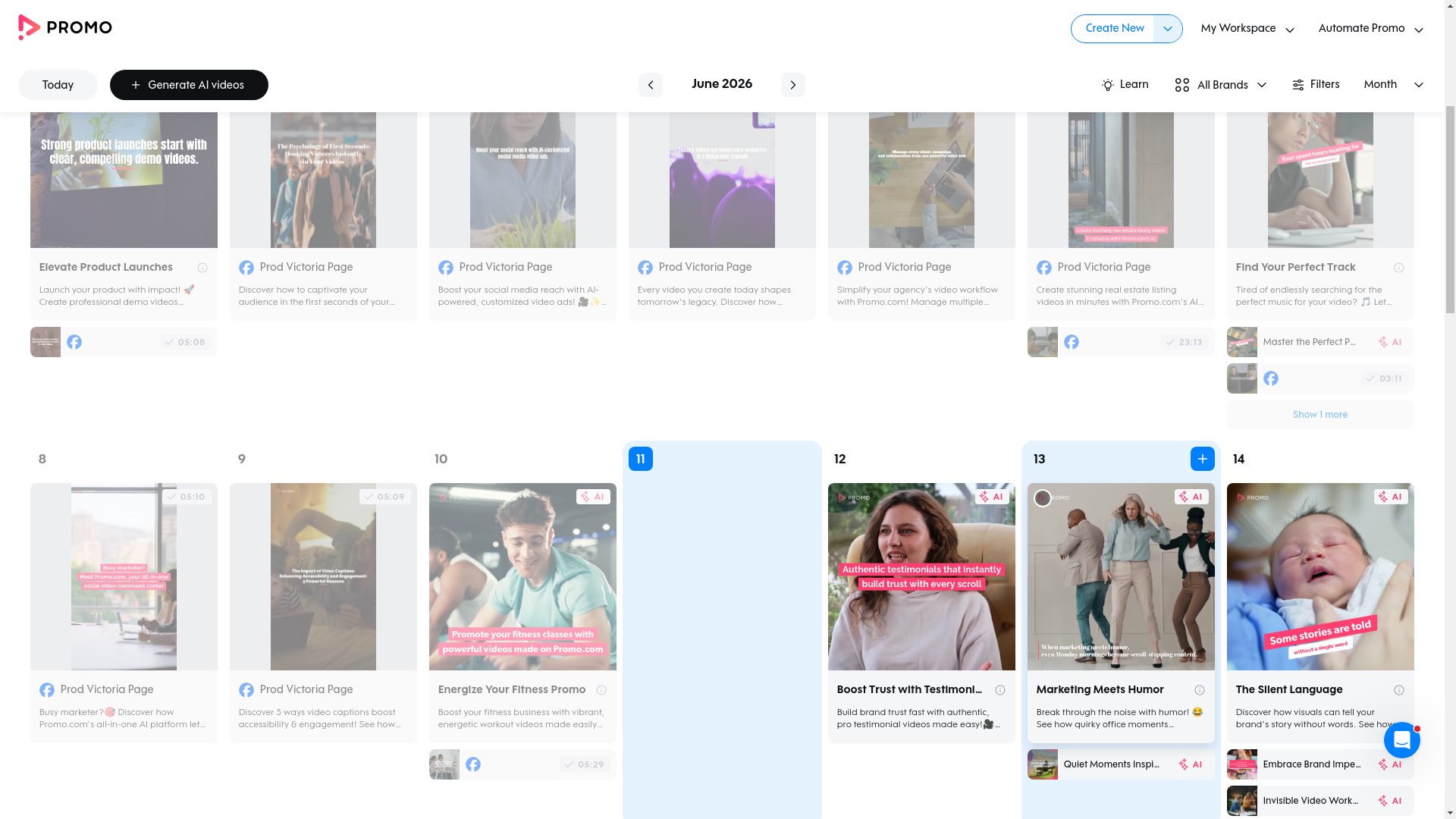This screenshot has height=819, width=1456.
Task: Click Facebook icon on 'Discover 5 ways' card
Action: [x=246, y=690]
